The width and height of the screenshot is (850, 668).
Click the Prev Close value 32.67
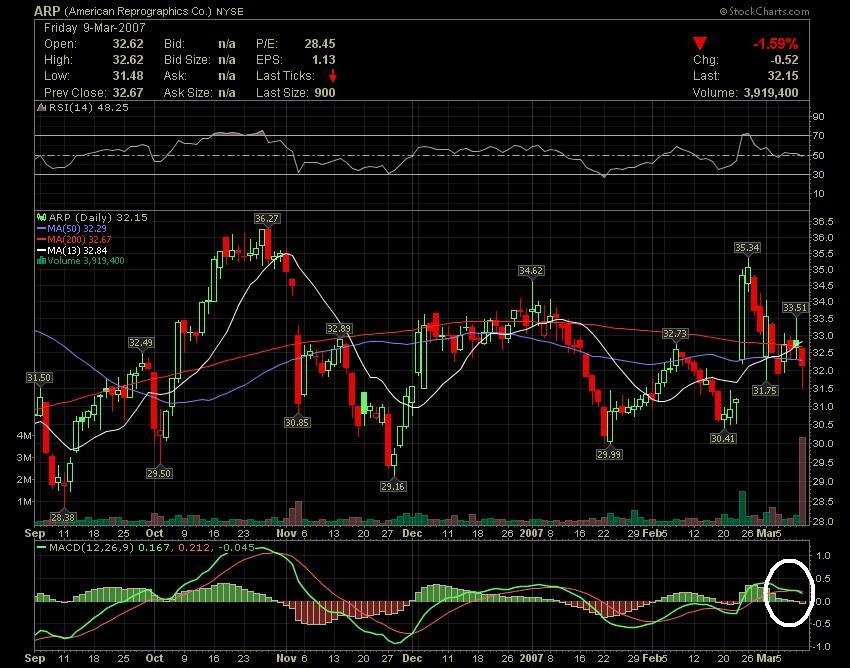tap(128, 93)
